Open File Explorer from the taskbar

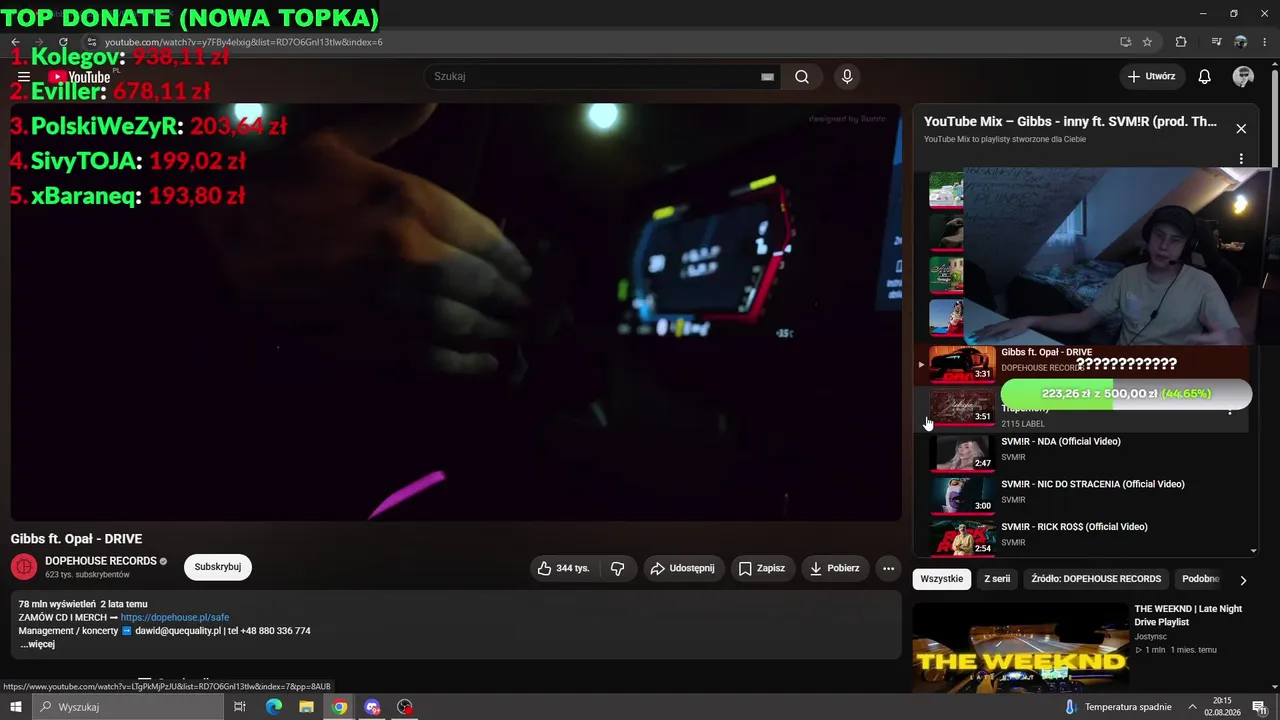[307, 707]
